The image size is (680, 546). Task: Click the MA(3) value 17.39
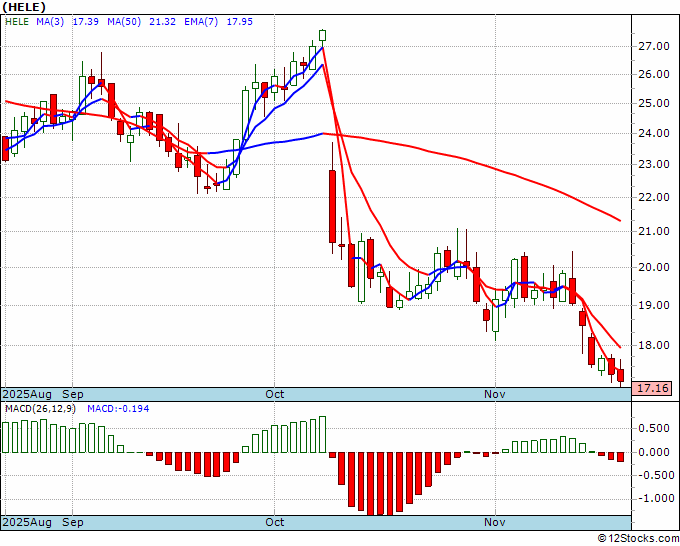tap(85, 22)
